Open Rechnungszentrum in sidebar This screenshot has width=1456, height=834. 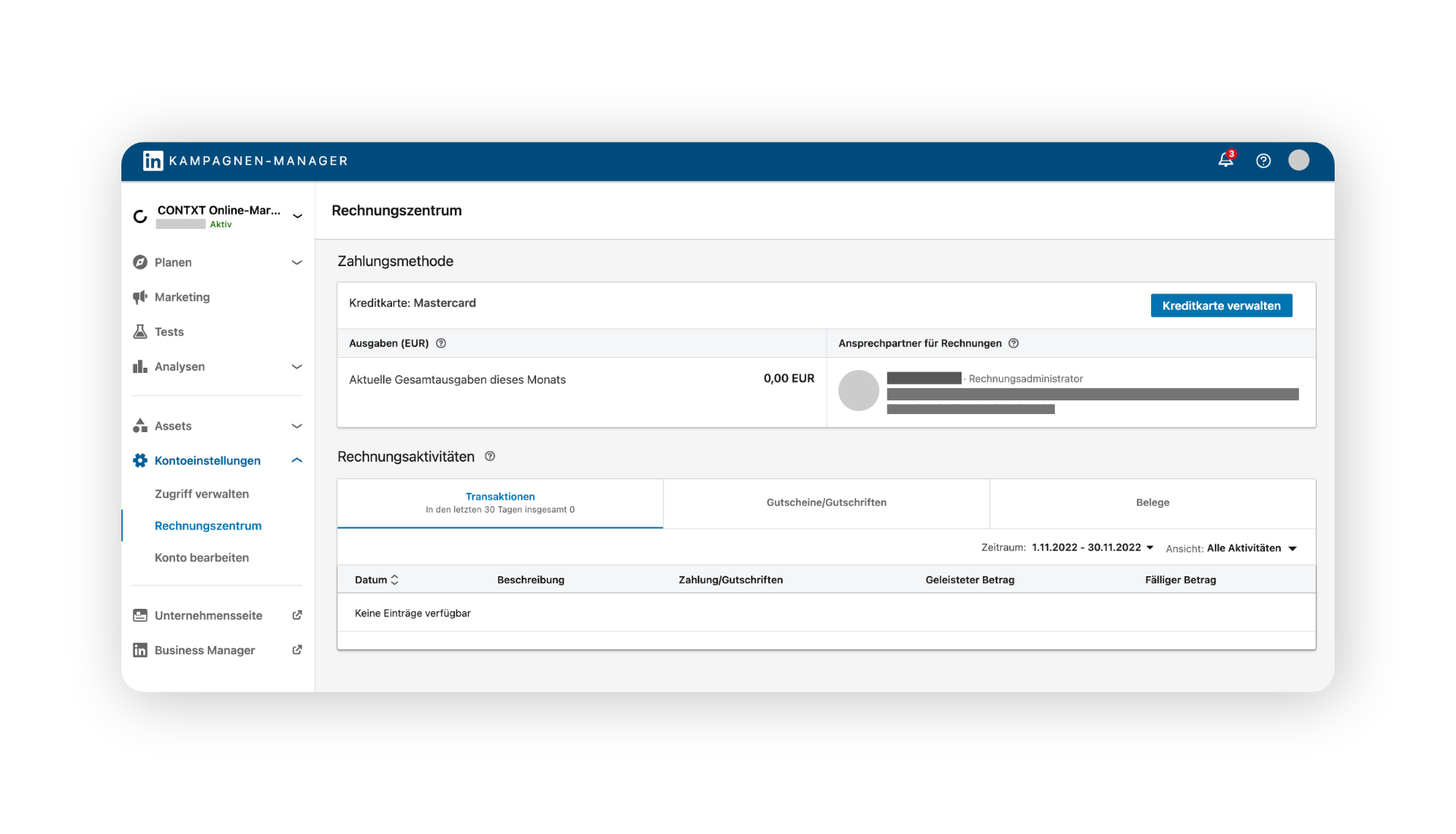point(208,526)
